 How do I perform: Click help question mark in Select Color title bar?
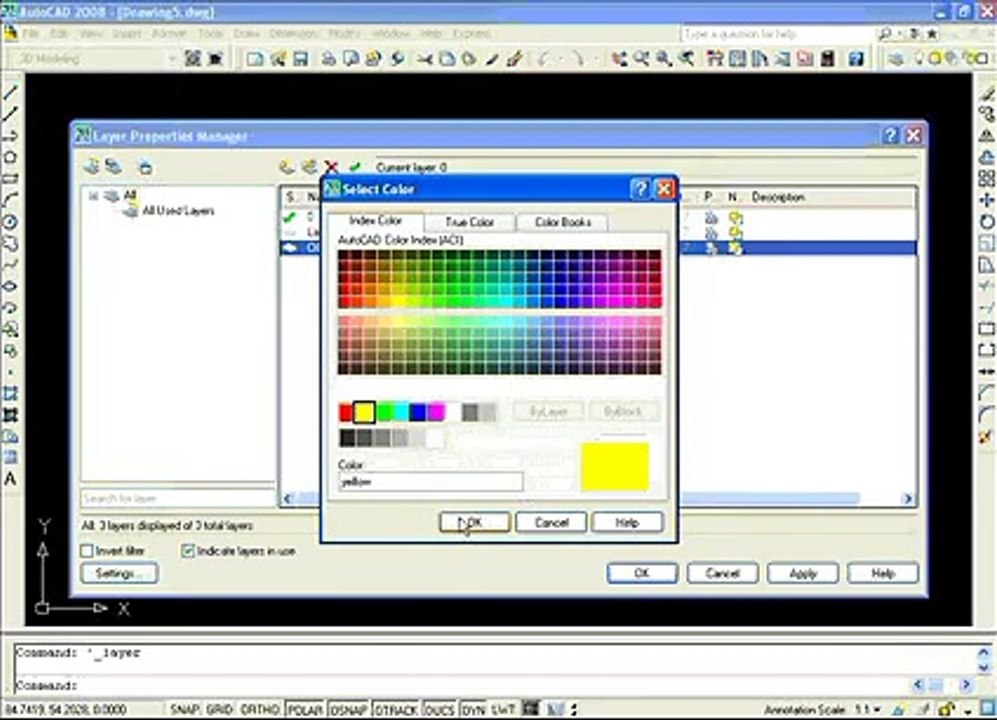tap(641, 189)
